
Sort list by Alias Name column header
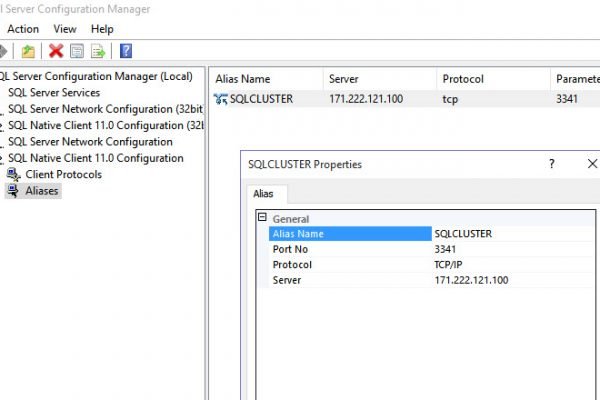pos(266,79)
